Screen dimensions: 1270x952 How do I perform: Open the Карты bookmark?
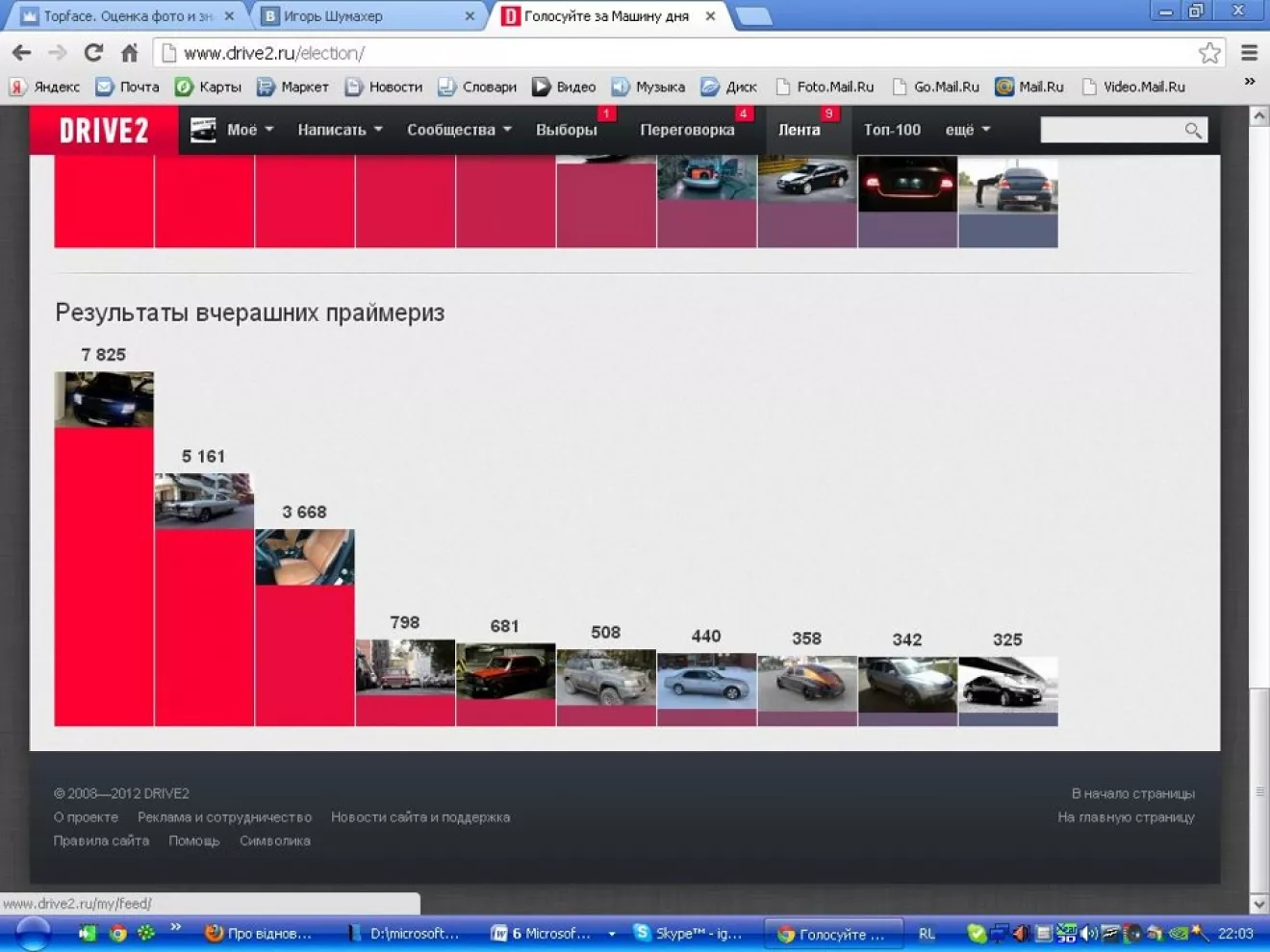tap(209, 87)
